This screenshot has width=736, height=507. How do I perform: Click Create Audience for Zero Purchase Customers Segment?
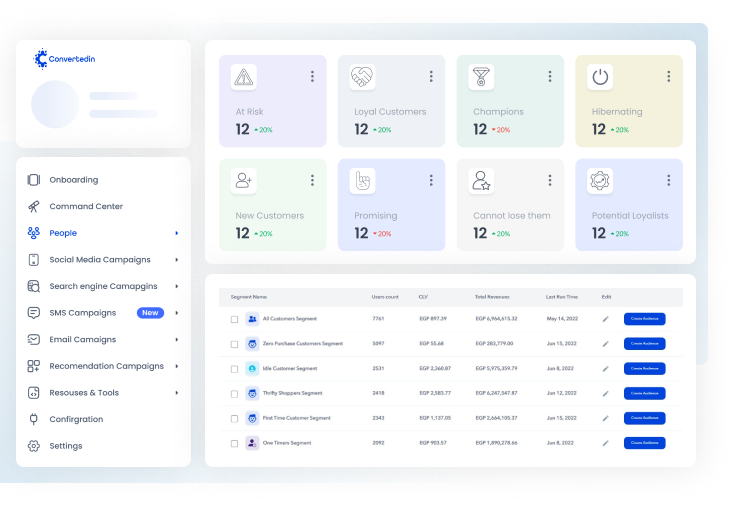(644, 343)
